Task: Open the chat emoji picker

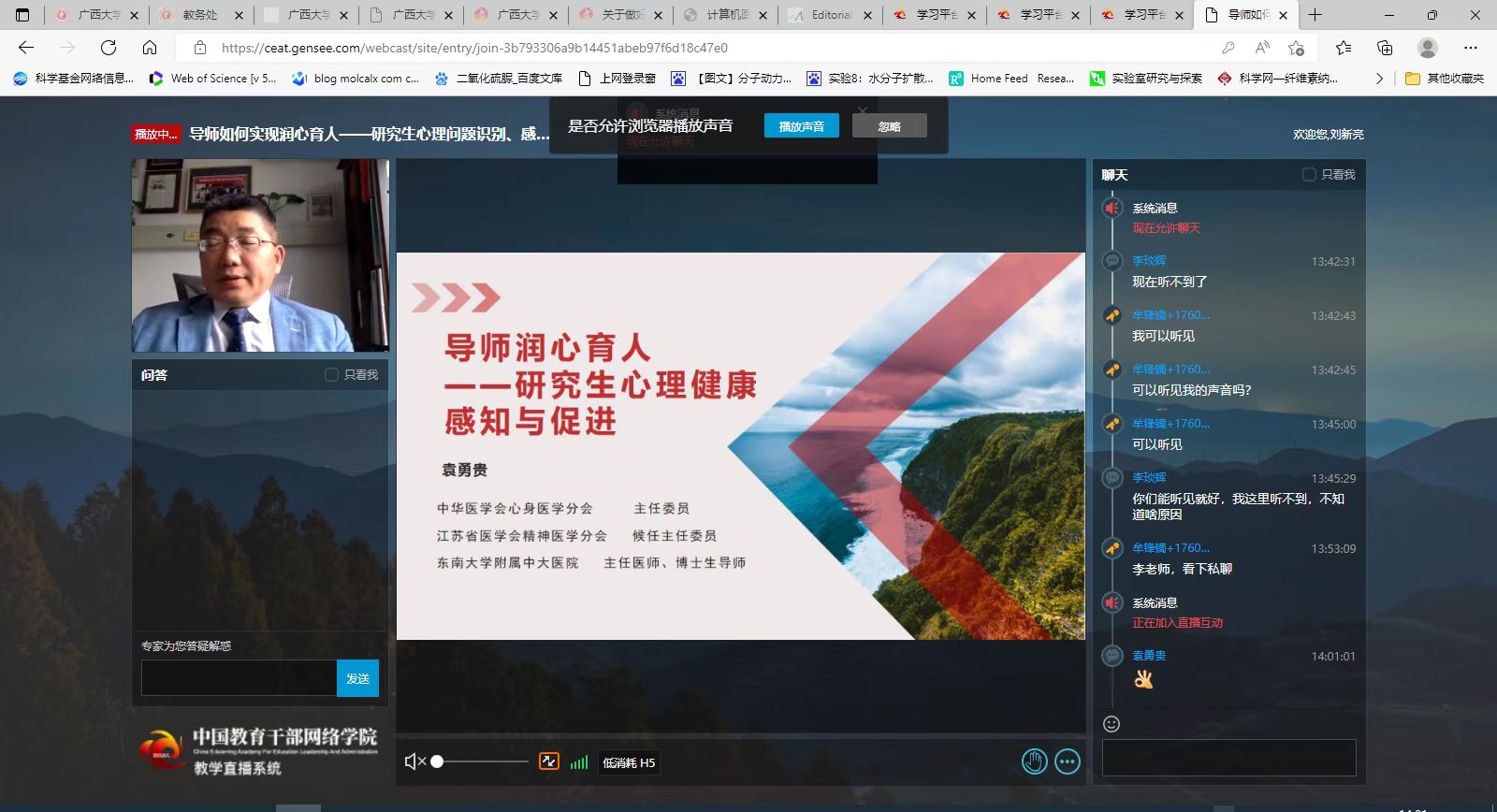Action: [x=1112, y=723]
